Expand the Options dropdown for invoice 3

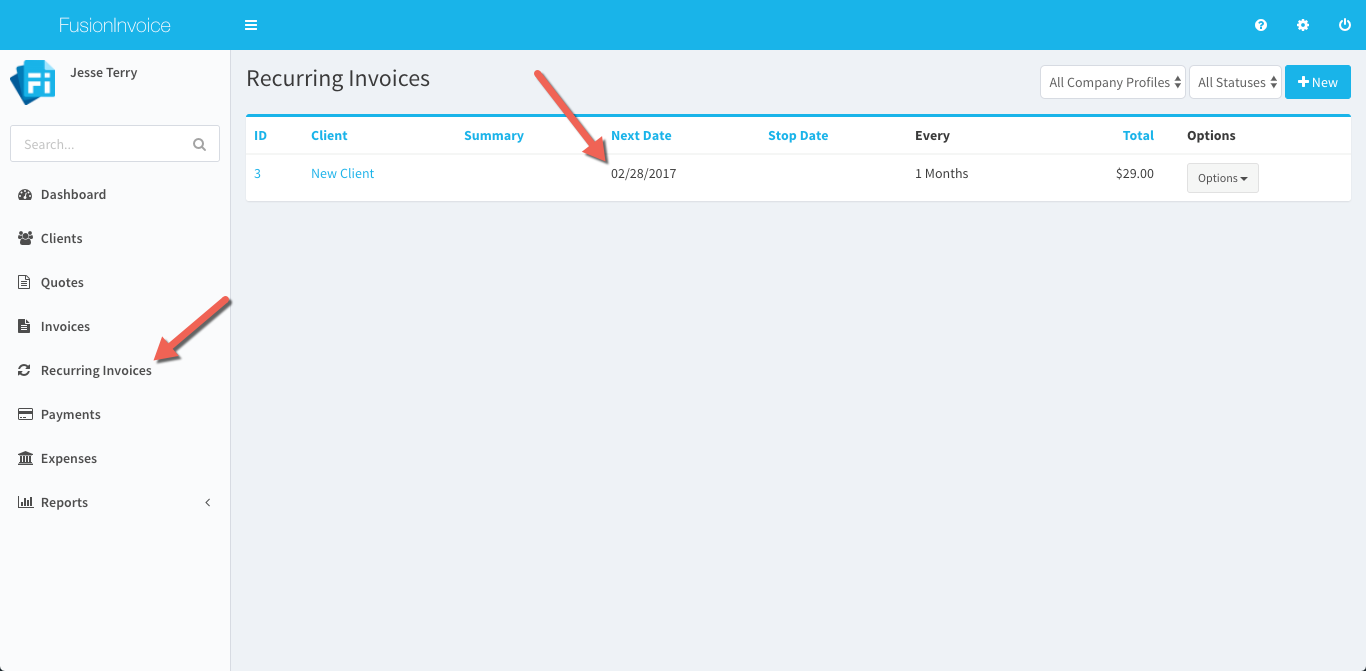tap(1222, 178)
